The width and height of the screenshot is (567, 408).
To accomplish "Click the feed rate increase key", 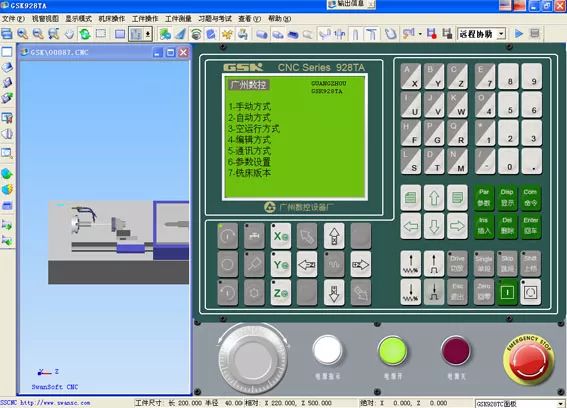I will (411, 264).
